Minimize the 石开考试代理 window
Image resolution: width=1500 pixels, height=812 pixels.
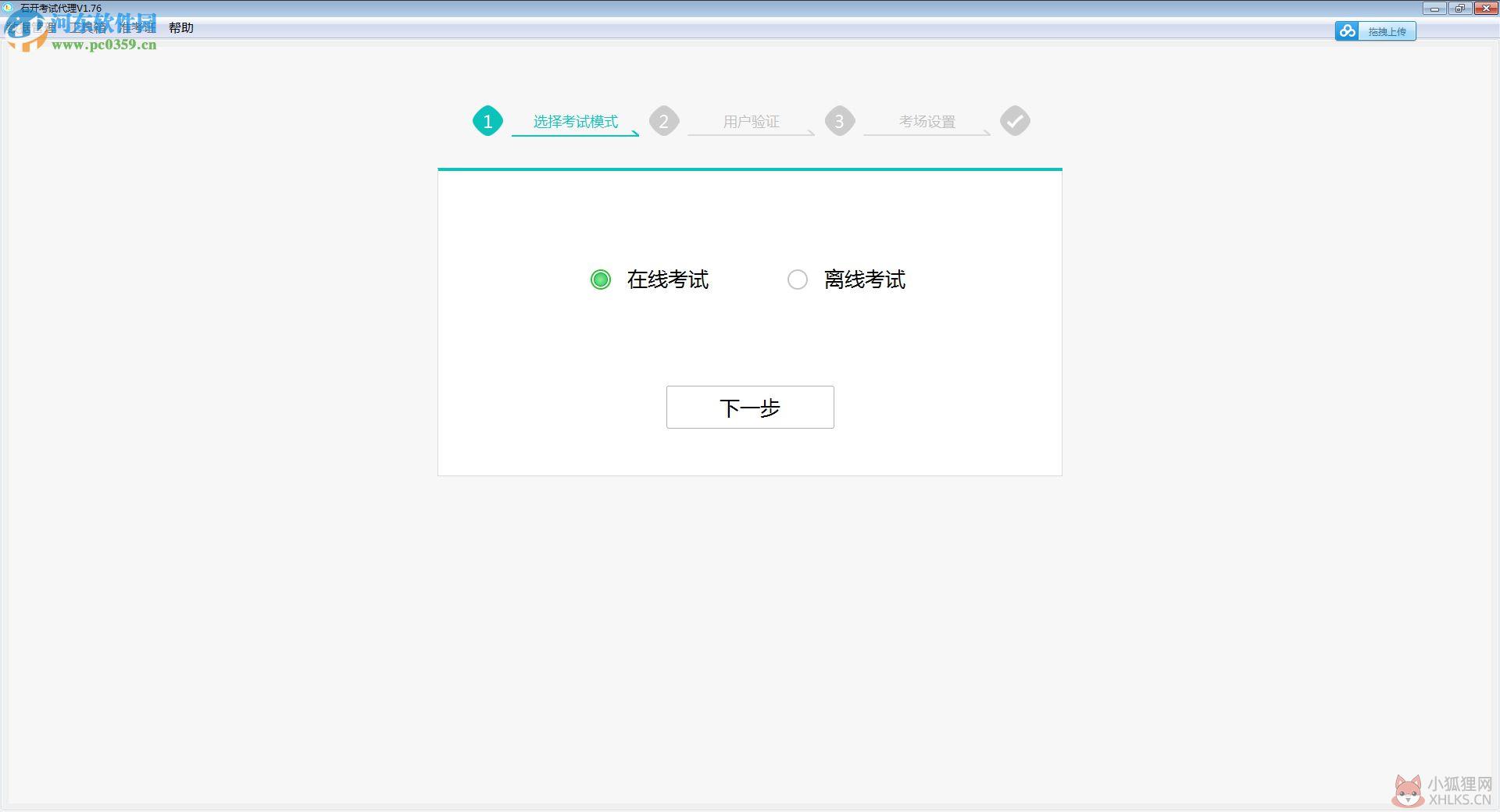click(x=1434, y=9)
